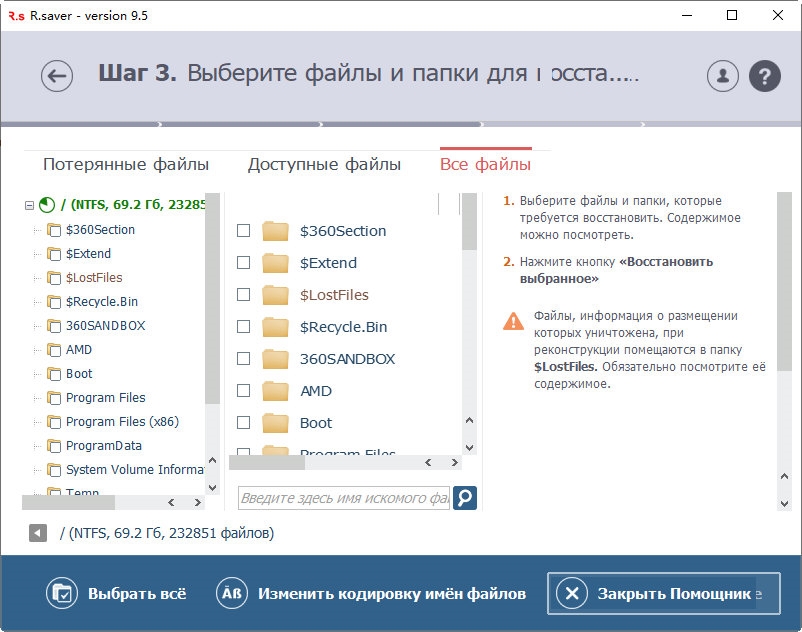
Task: Switch to Потерянные файлы tab
Action: click(126, 165)
